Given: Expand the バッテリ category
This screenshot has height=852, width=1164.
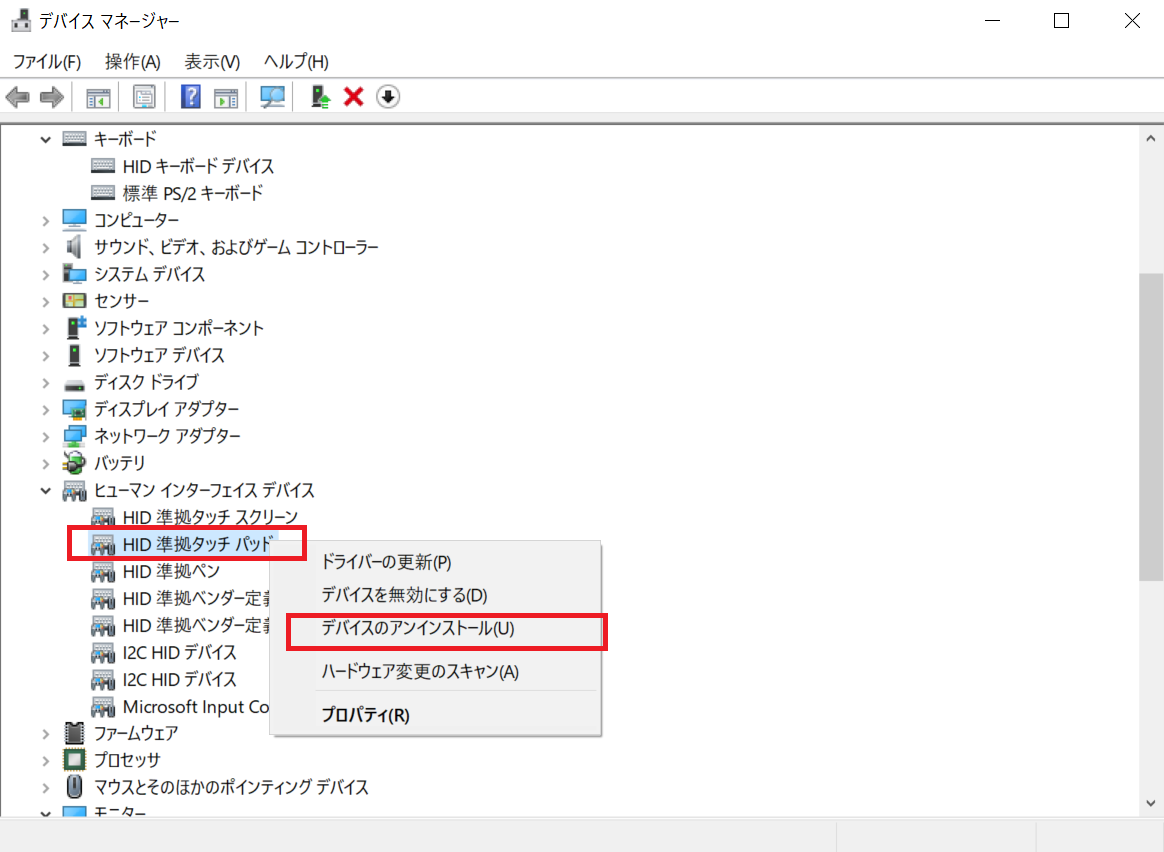Looking at the screenshot, I should 45,463.
